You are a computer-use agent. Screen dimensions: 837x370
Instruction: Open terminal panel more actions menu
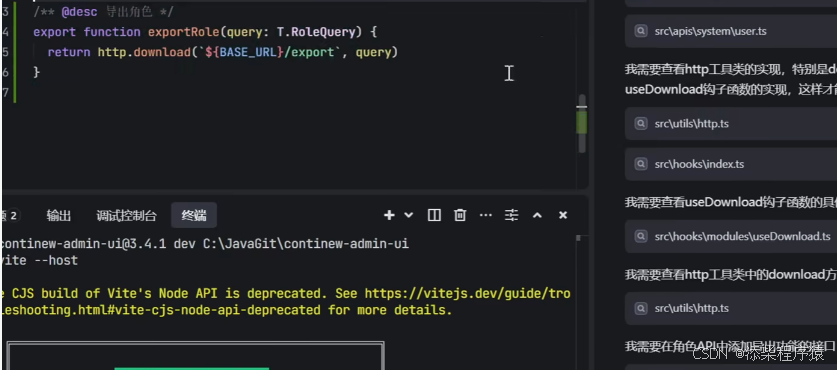pyautogui.click(x=485, y=215)
